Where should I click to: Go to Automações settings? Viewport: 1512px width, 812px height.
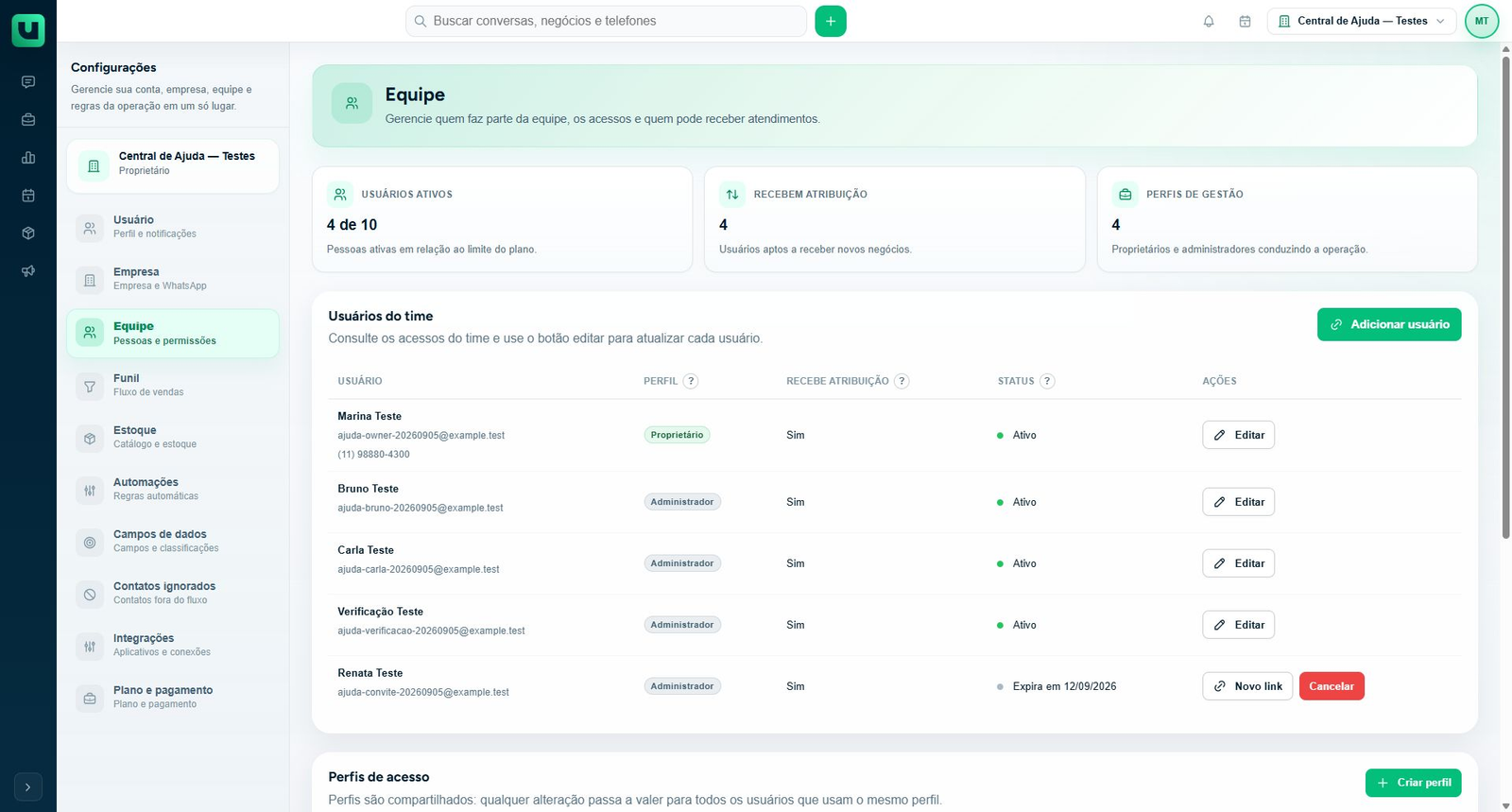173,489
